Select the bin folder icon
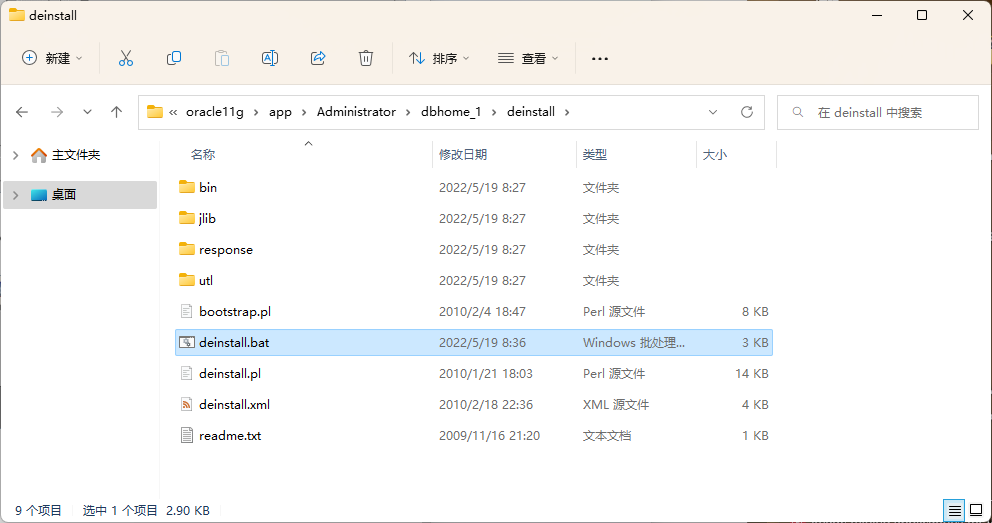Image resolution: width=992 pixels, height=523 pixels. pos(187,187)
